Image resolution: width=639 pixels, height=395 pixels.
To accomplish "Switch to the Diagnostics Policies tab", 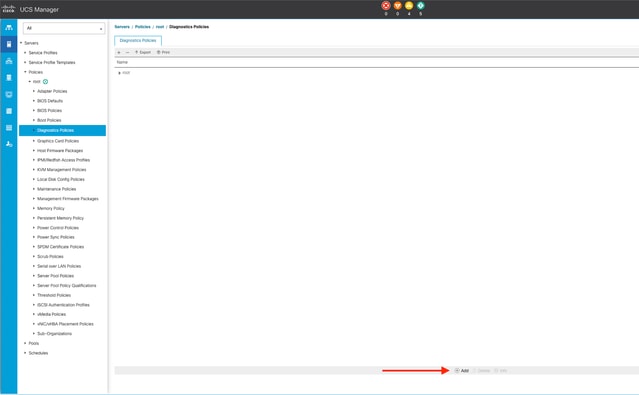I will pos(138,40).
